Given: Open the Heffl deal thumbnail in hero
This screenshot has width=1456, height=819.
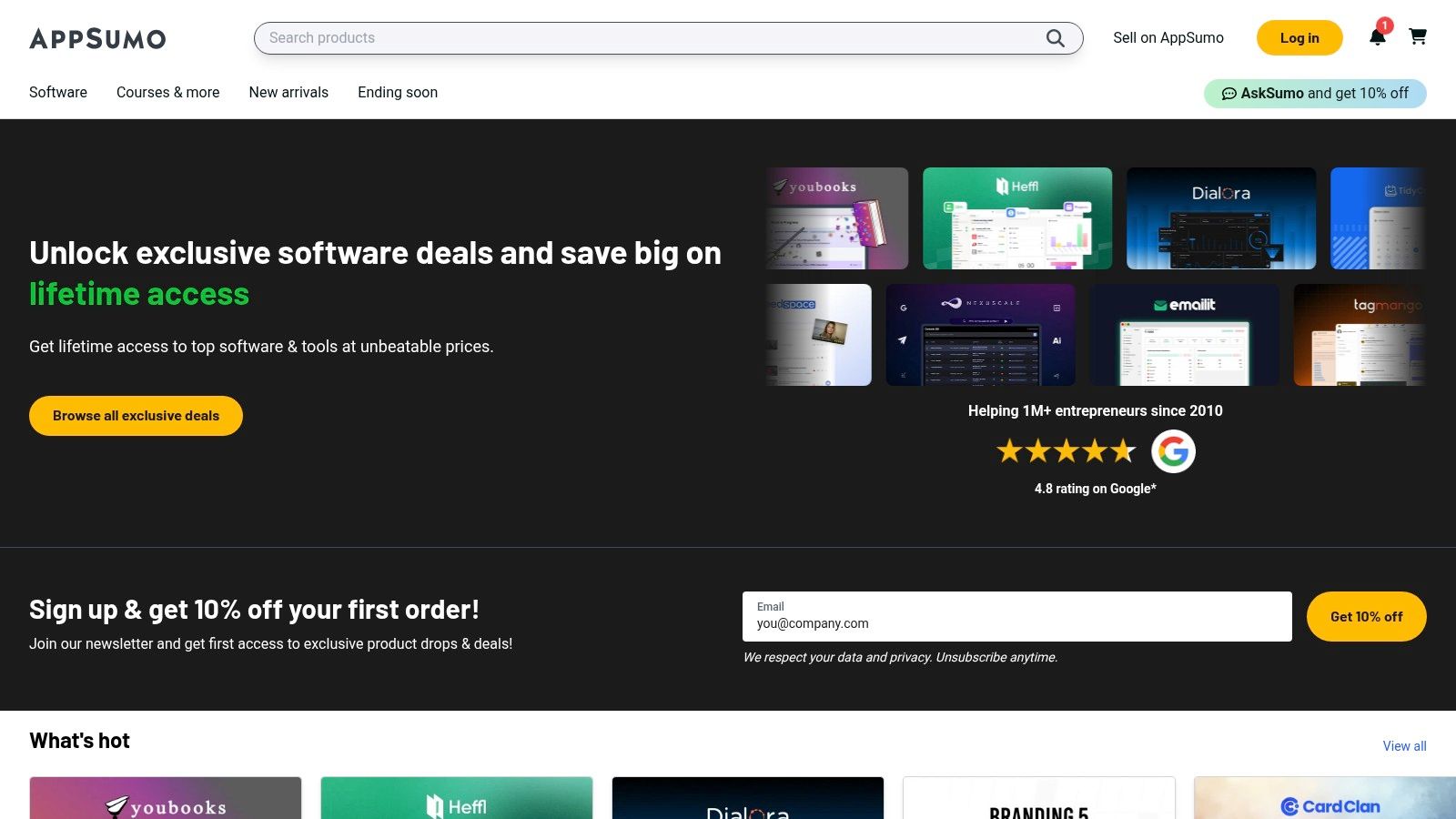Looking at the screenshot, I should (1016, 218).
